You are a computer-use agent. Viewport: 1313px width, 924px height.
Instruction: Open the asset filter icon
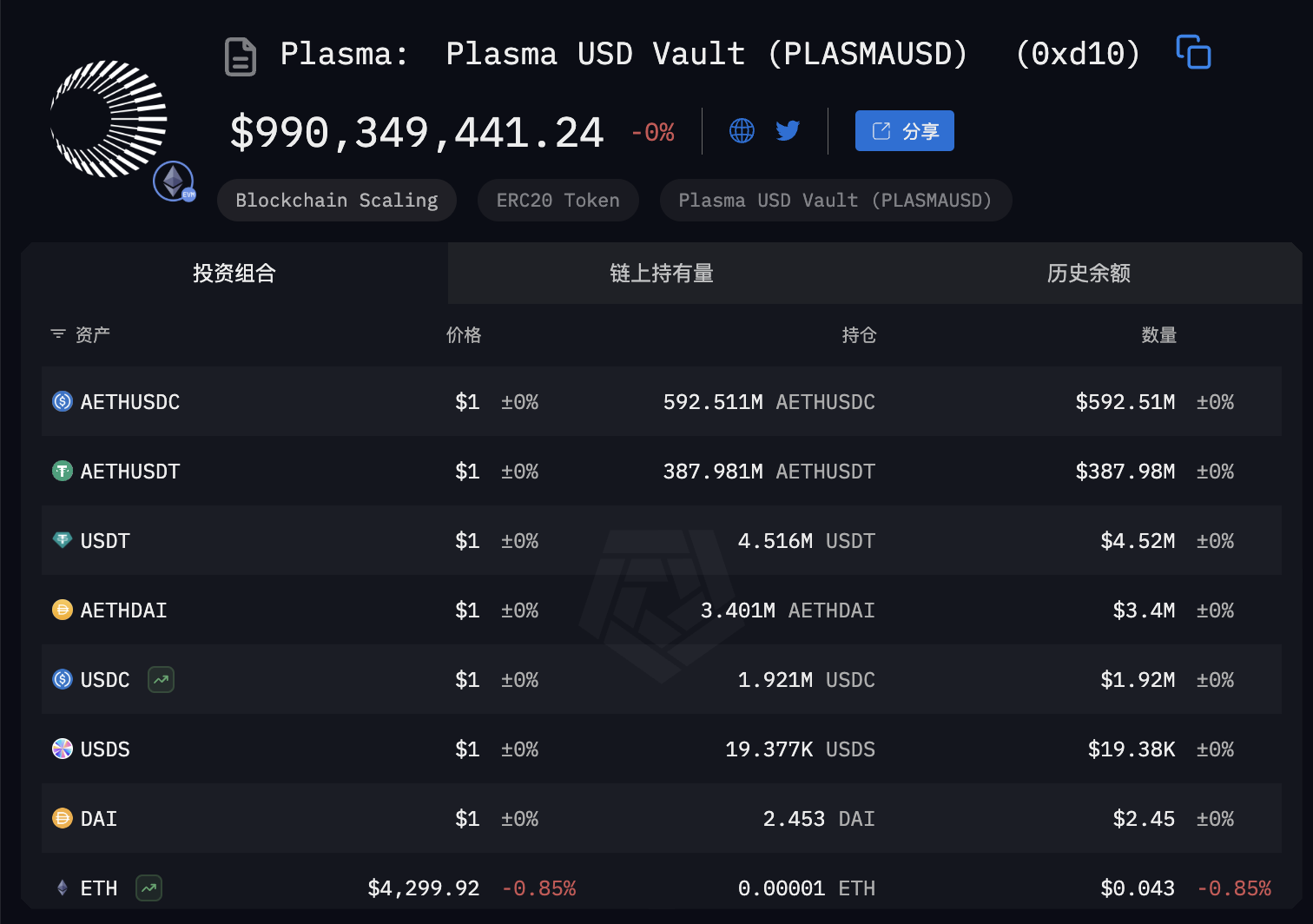(58, 334)
